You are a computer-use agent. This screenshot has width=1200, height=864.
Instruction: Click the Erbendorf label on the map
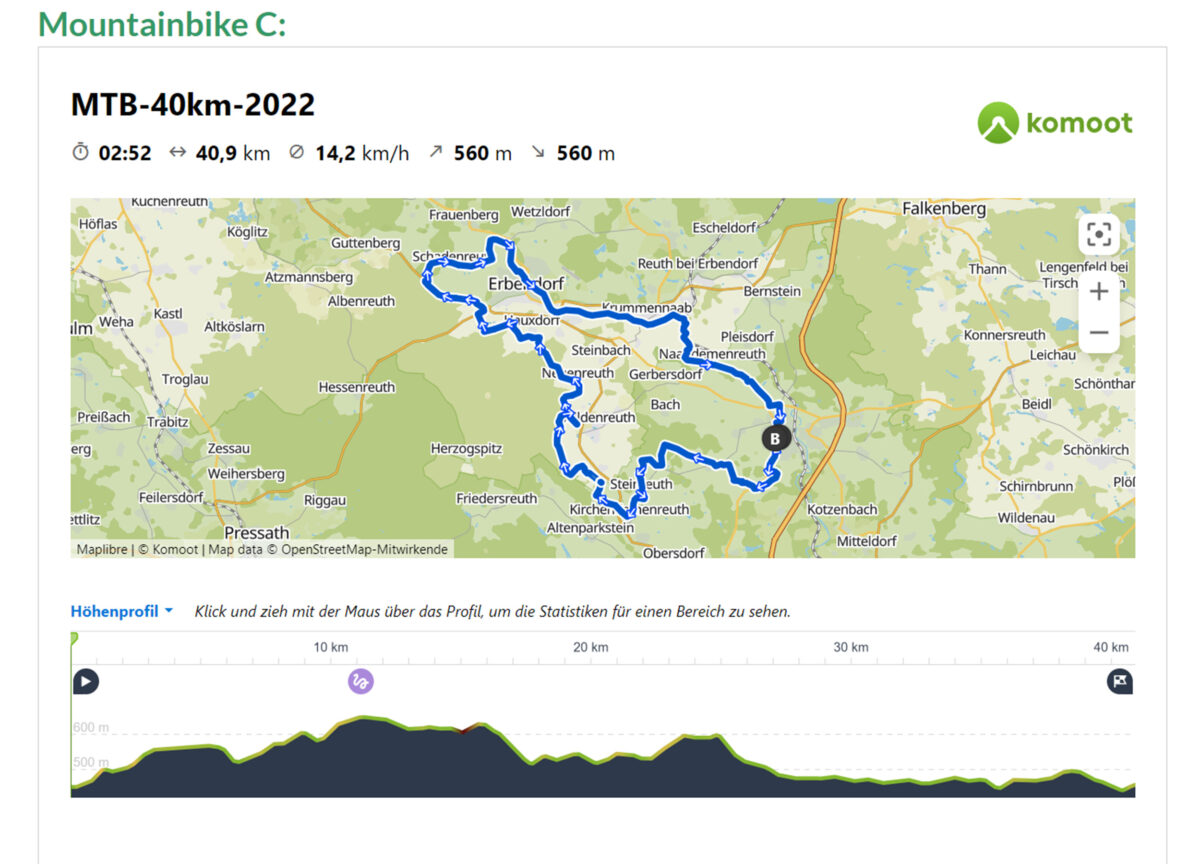tap(525, 284)
